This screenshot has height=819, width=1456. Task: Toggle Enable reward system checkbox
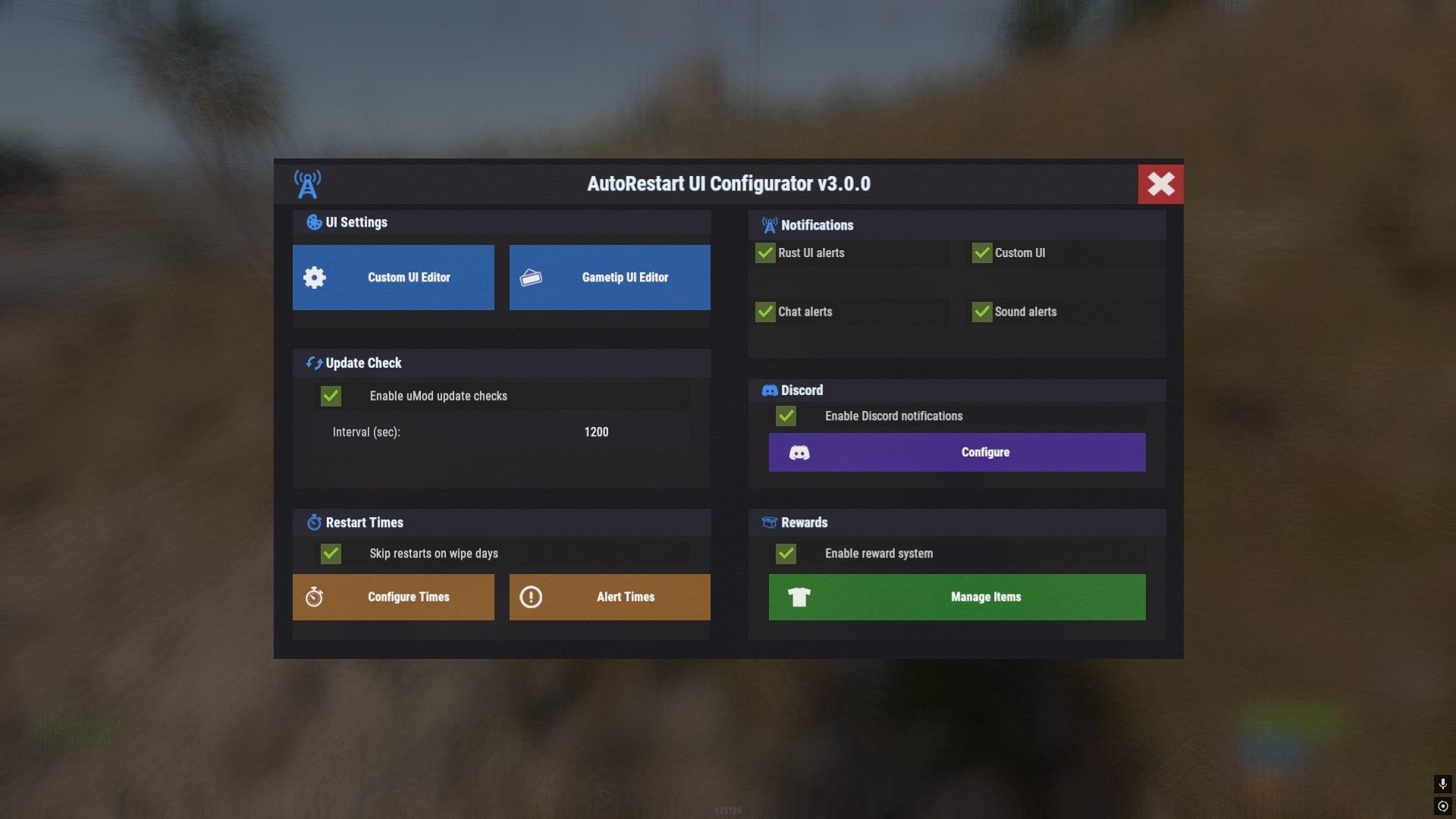(x=786, y=554)
